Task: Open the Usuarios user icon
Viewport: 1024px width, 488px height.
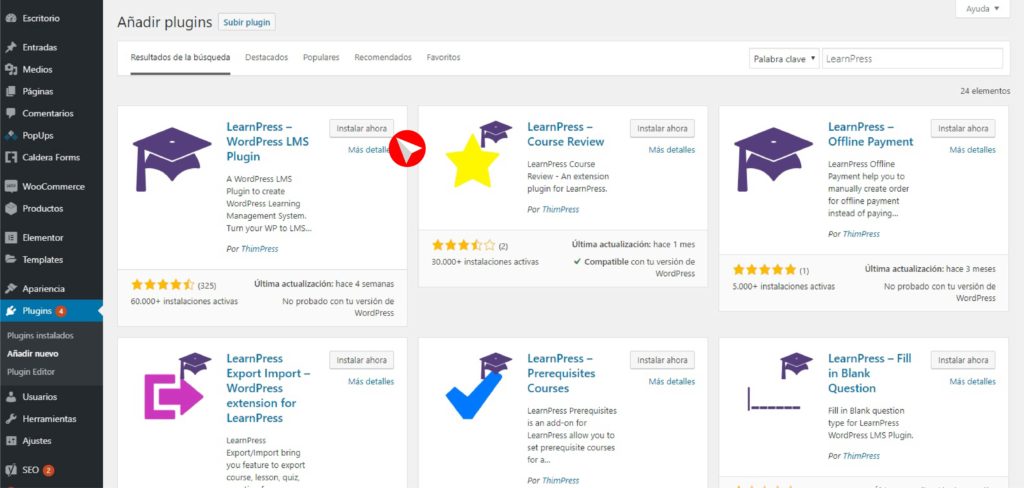Action: [x=10, y=397]
